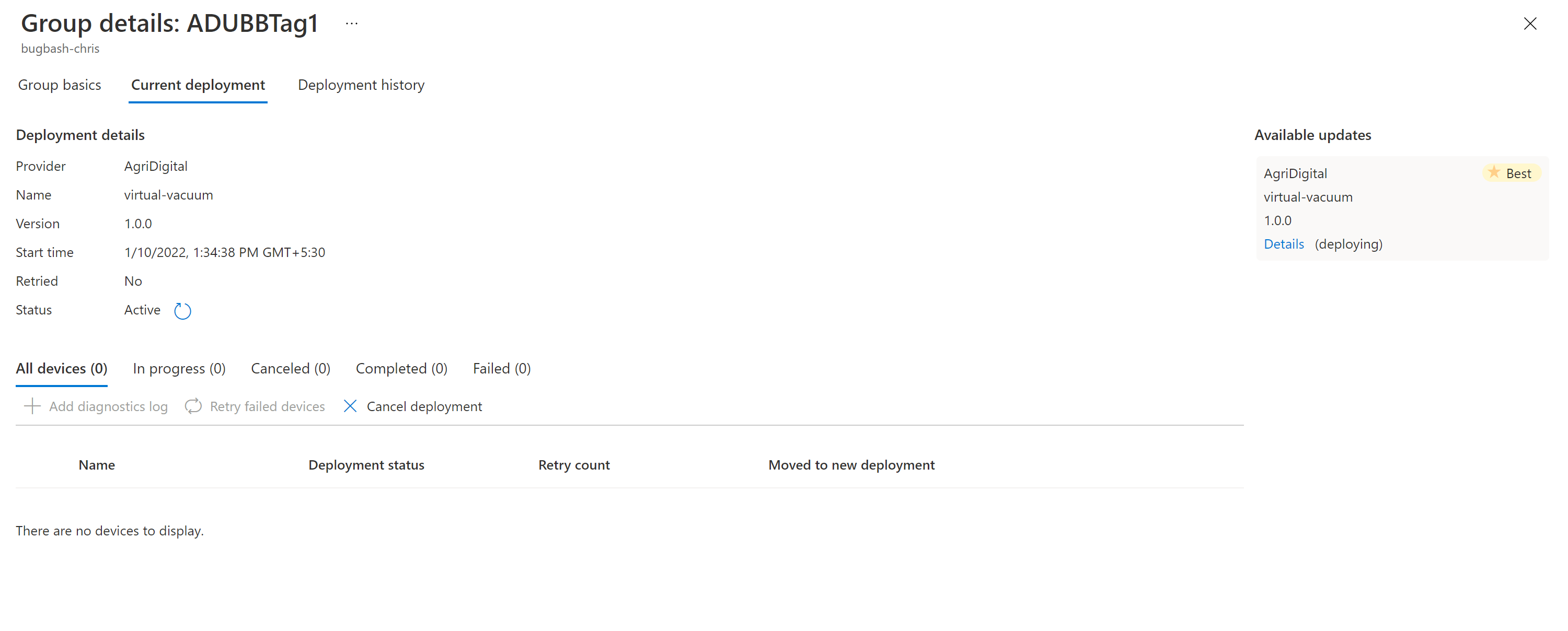
Task: Open the Deployment history tab
Action: (x=361, y=85)
